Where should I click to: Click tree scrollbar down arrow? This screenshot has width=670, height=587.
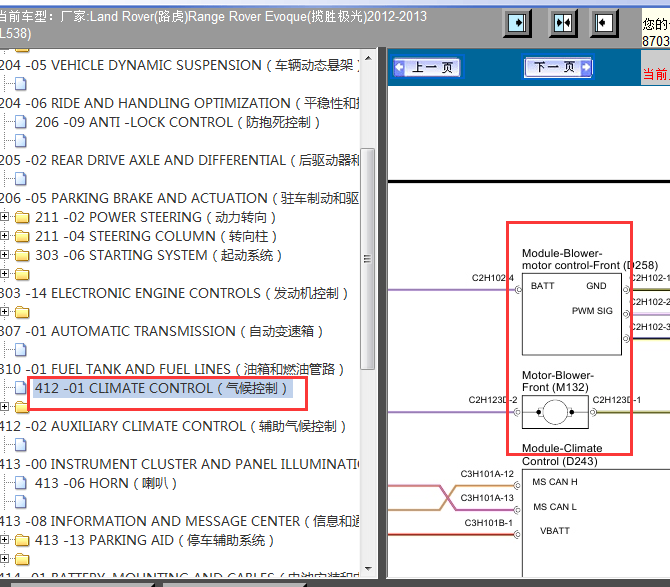(368, 569)
